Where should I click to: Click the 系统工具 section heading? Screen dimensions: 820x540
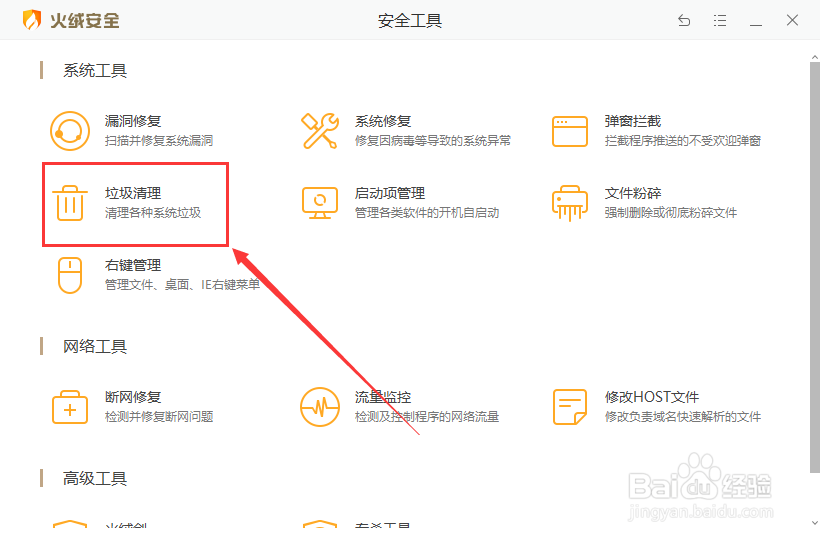click(x=95, y=71)
